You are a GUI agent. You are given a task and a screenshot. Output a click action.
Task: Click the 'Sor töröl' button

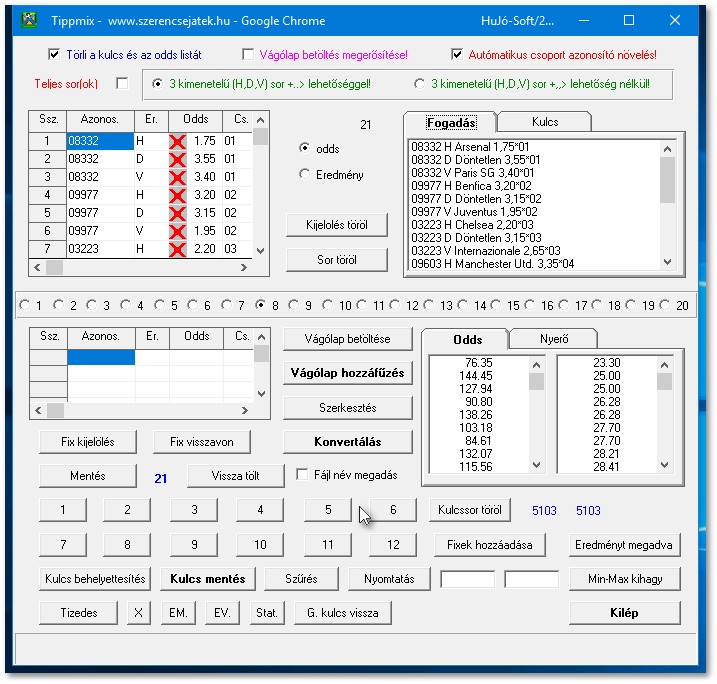pos(337,260)
